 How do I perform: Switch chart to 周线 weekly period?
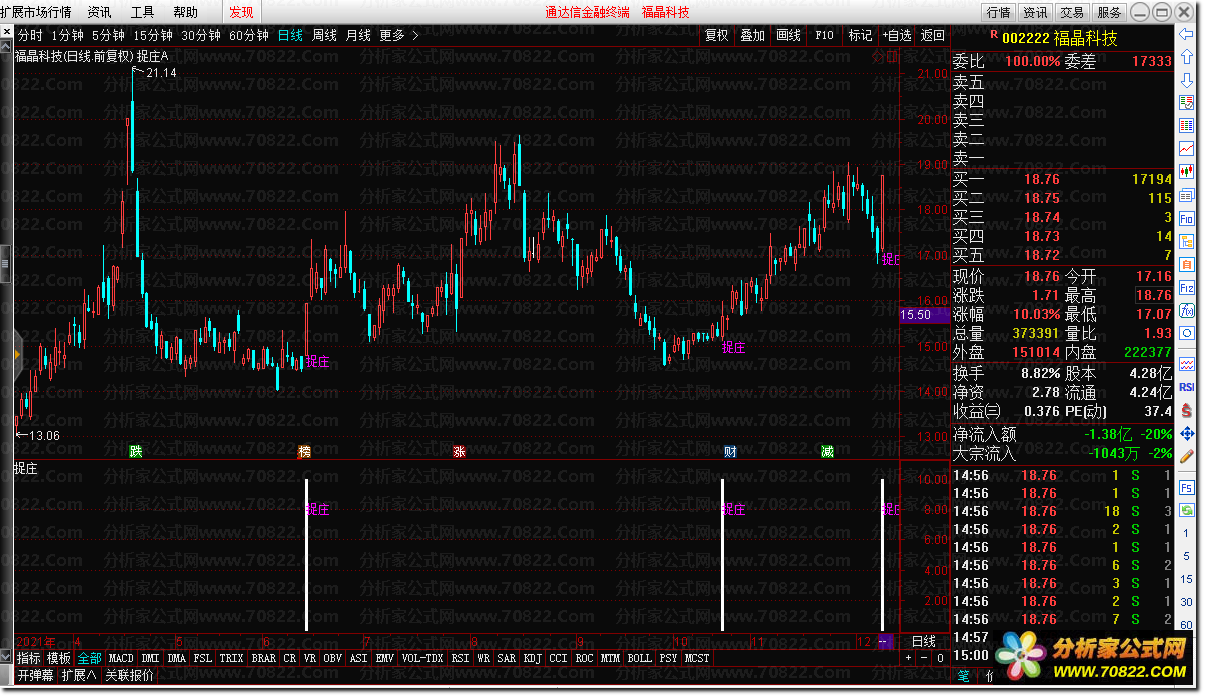pos(324,35)
